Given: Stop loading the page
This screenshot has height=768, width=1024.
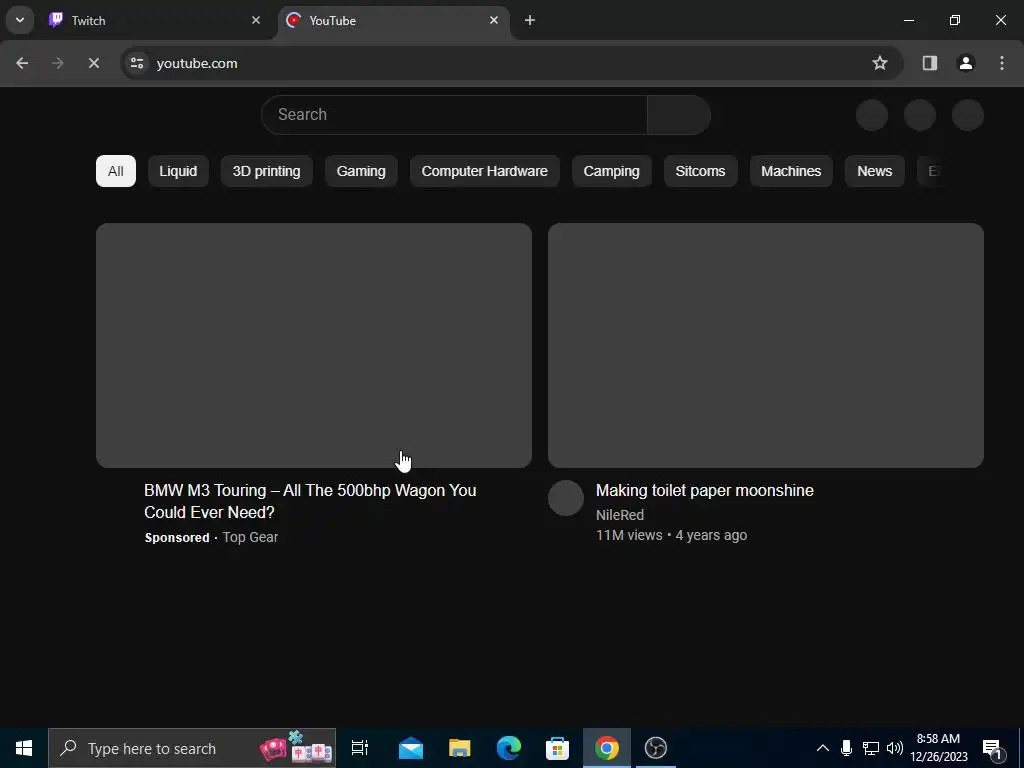Looking at the screenshot, I should pos(93,63).
